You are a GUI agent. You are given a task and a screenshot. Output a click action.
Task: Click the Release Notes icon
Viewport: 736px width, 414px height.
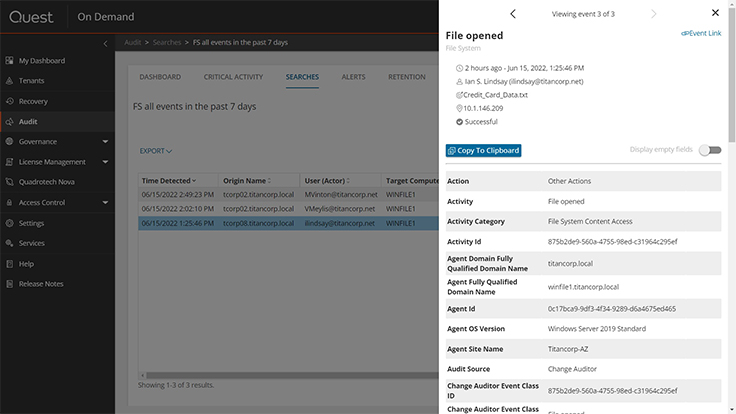pos(9,284)
